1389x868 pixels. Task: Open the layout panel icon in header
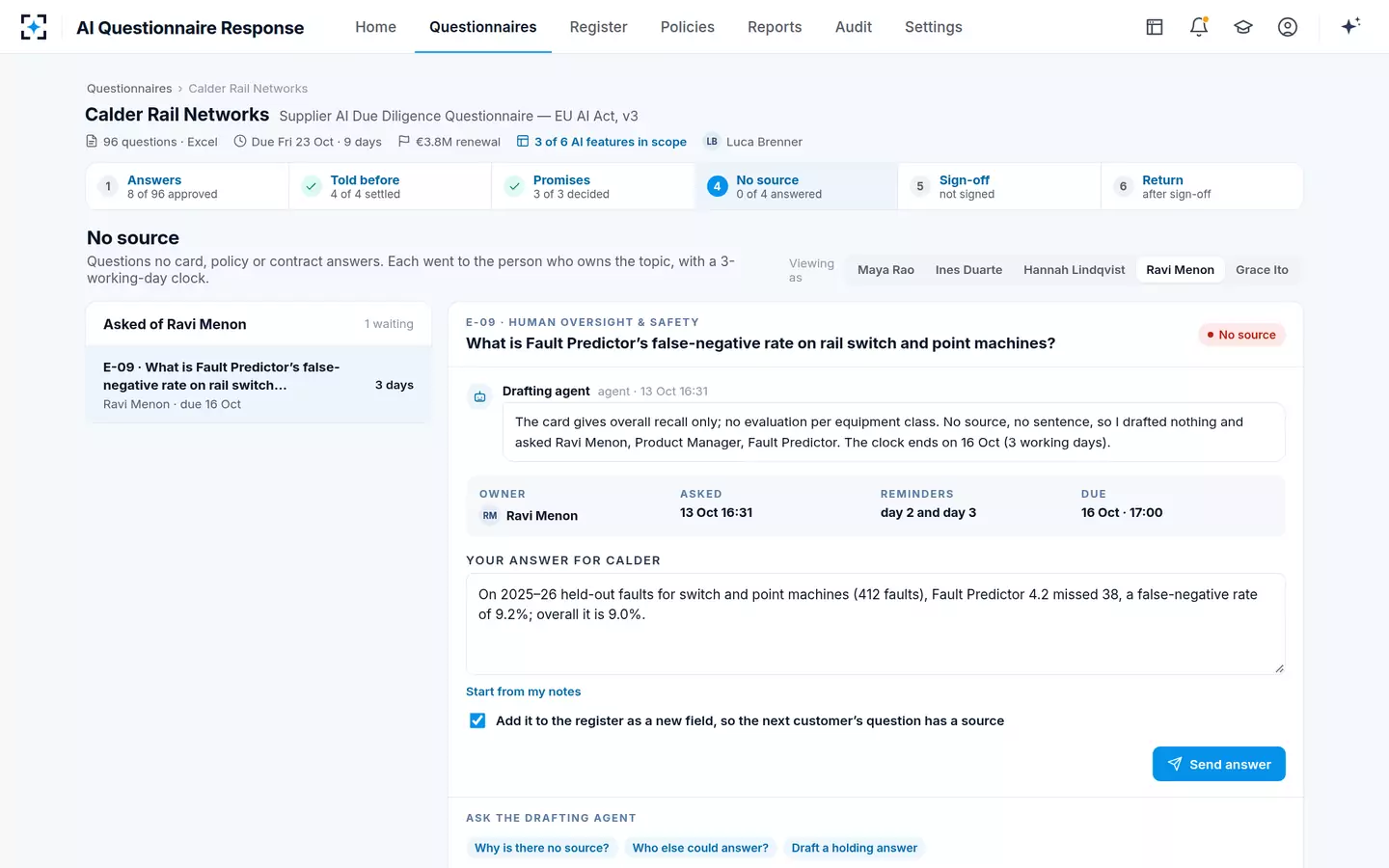[x=1155, y=27]
